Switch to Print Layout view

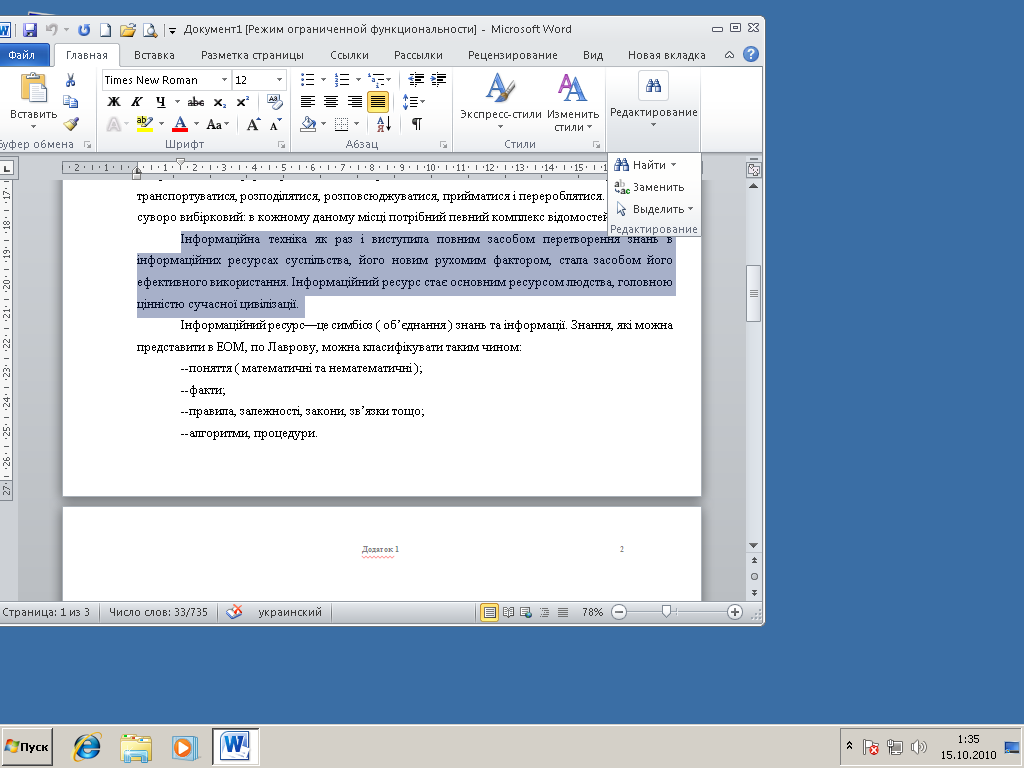(489, 612)
